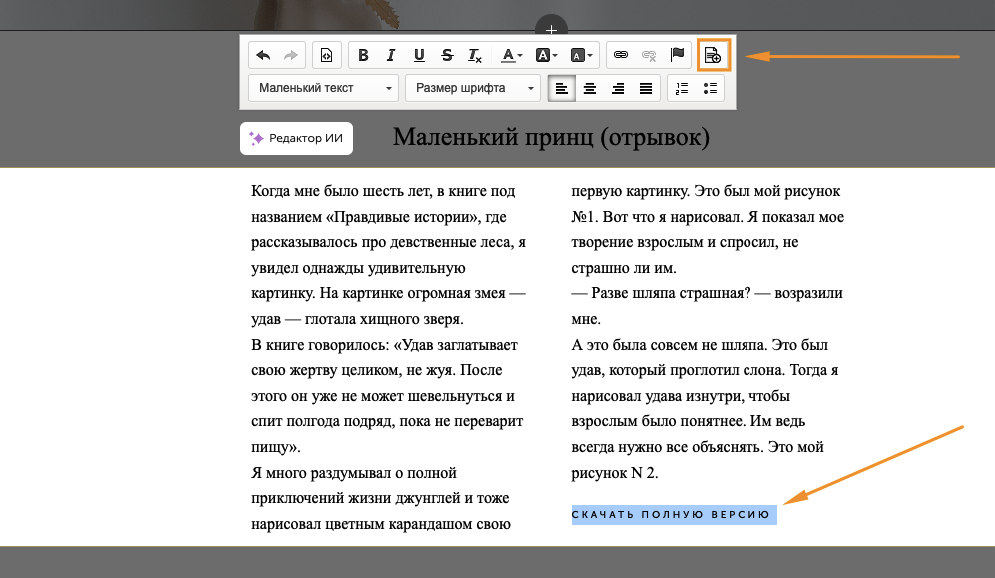Justify the text to full width
The width and height of the screenshot is (995, 578).
pos(646,88)
